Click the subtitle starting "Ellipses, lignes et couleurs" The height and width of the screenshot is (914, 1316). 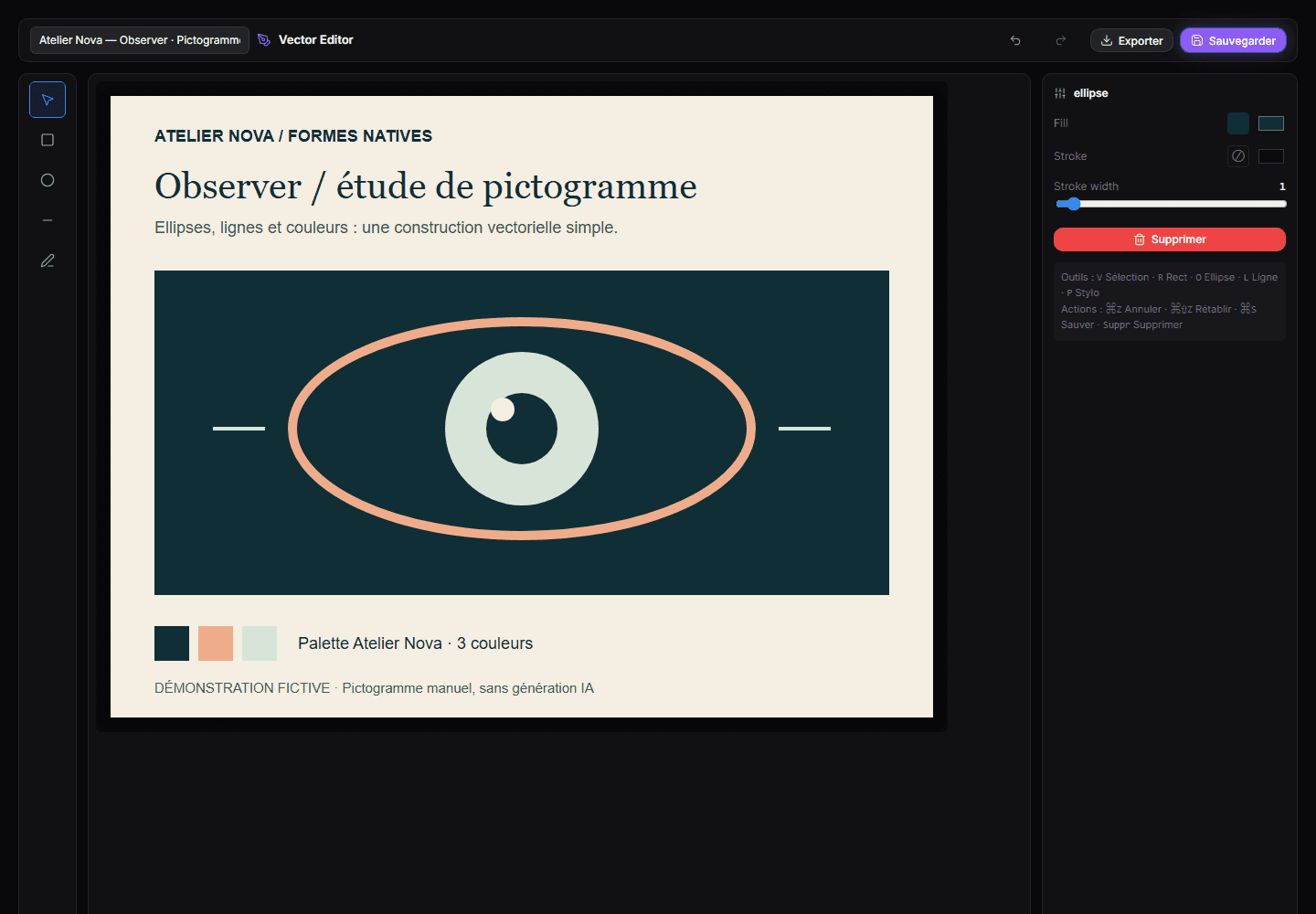pos(386,228)
